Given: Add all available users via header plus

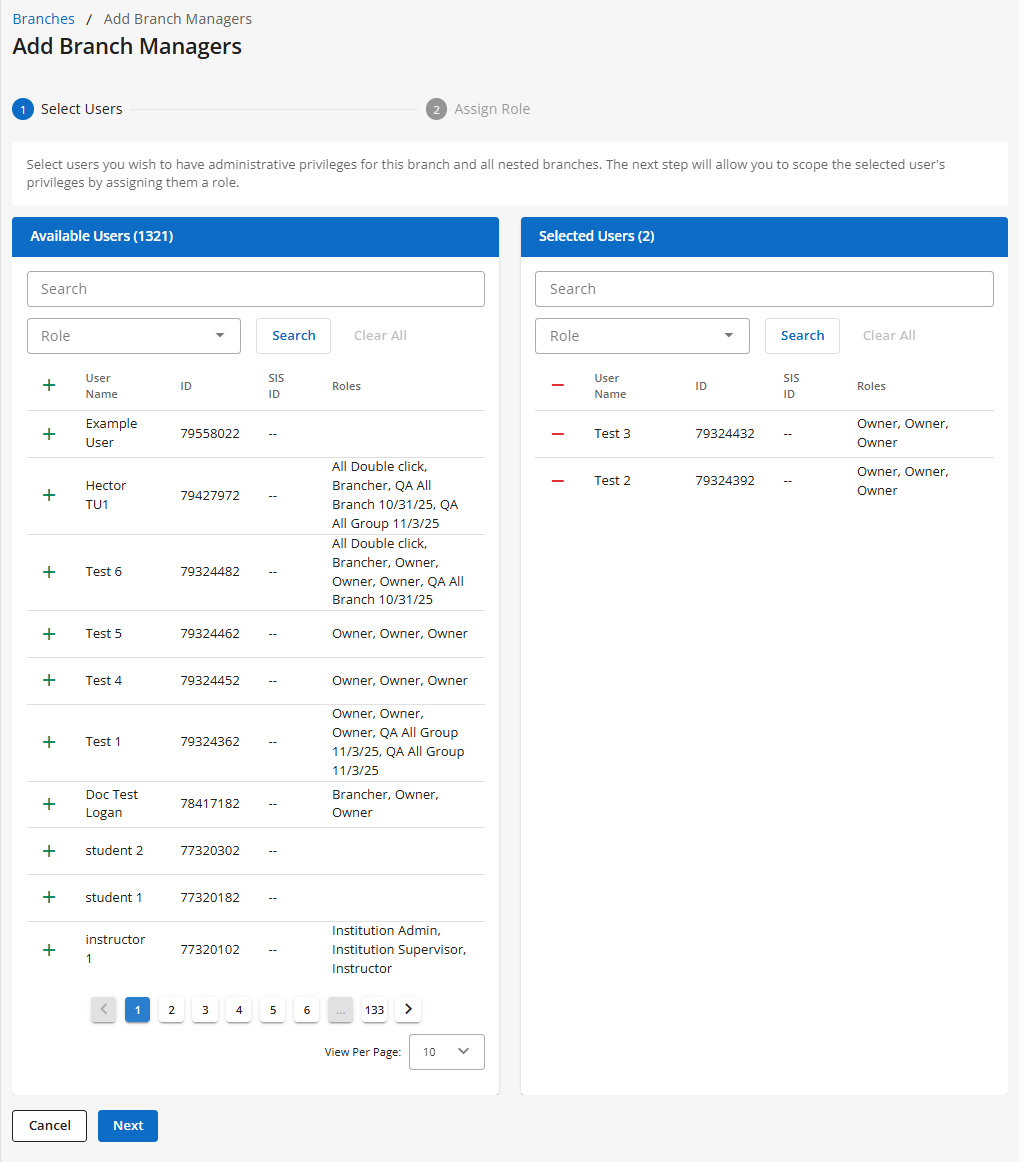Looking at the screenshot, I should 49,386.
